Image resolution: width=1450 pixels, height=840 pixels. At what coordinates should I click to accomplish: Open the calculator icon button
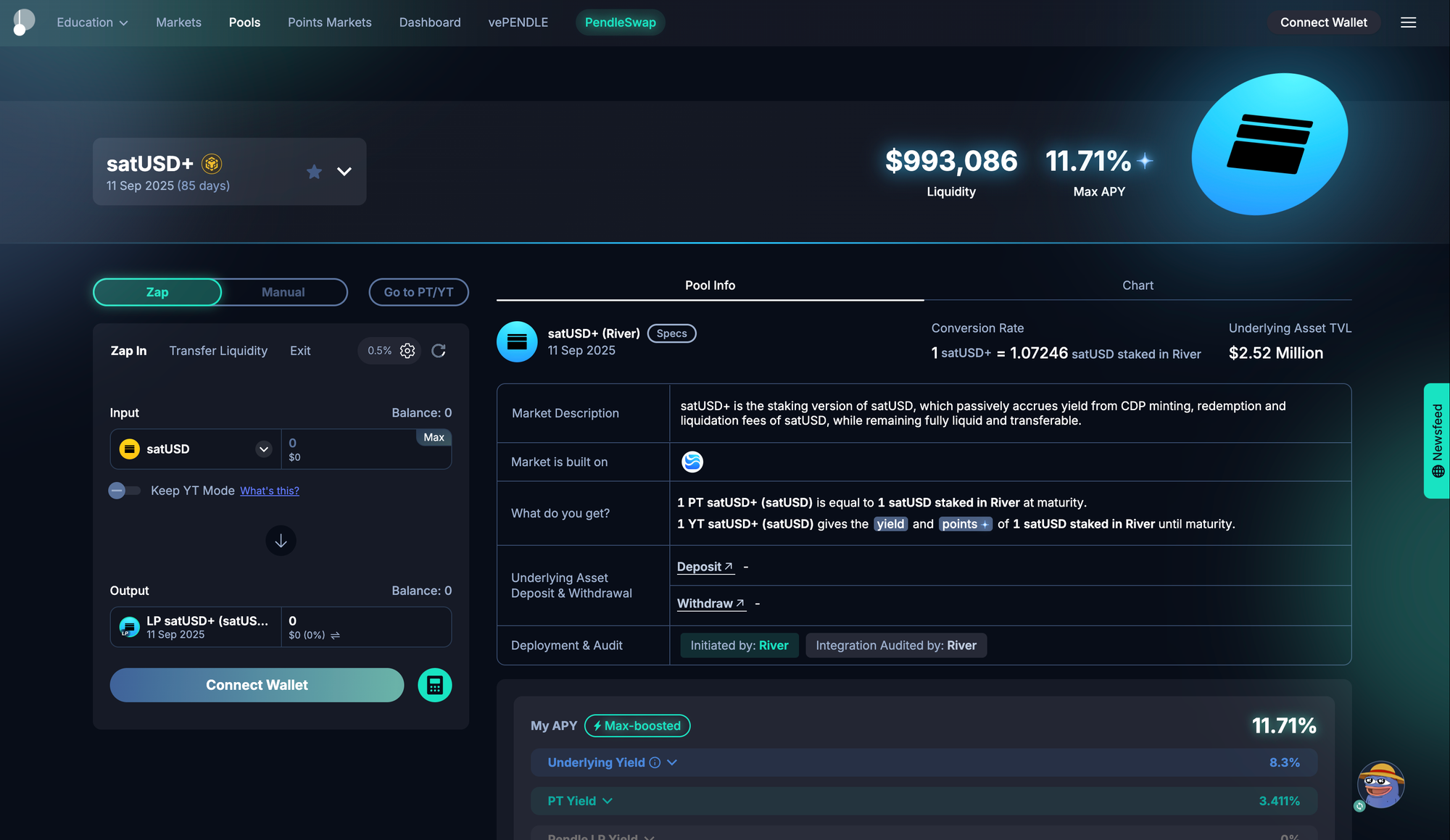click(x=435, y=685)
